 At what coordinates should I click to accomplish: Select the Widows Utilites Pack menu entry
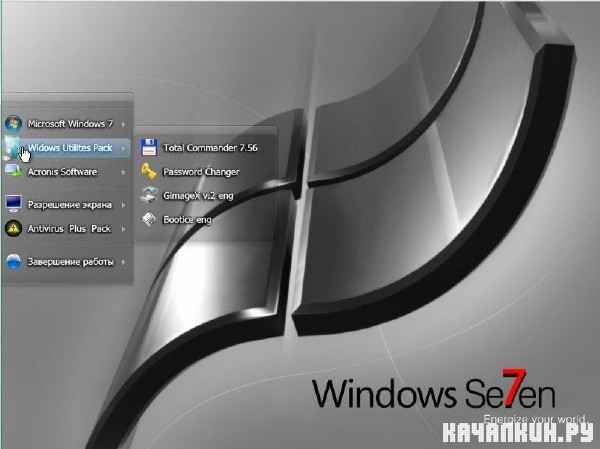click(x=66, y=148)
